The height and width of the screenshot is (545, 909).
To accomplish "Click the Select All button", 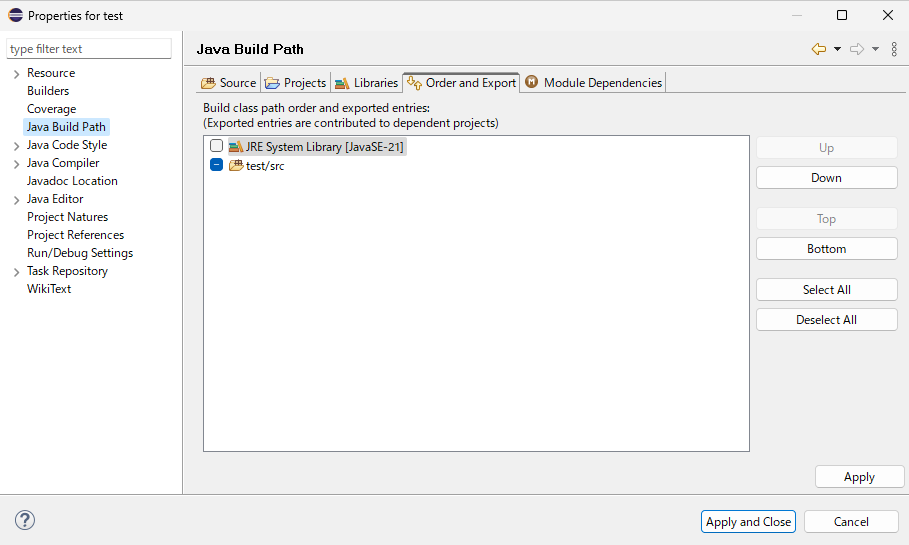I will pos(826,290).
